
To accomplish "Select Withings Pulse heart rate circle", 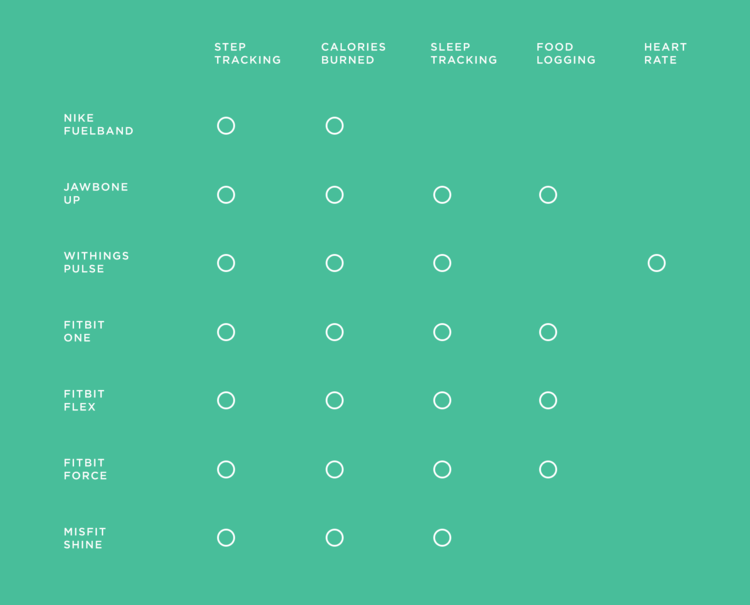I will (656, 263).
